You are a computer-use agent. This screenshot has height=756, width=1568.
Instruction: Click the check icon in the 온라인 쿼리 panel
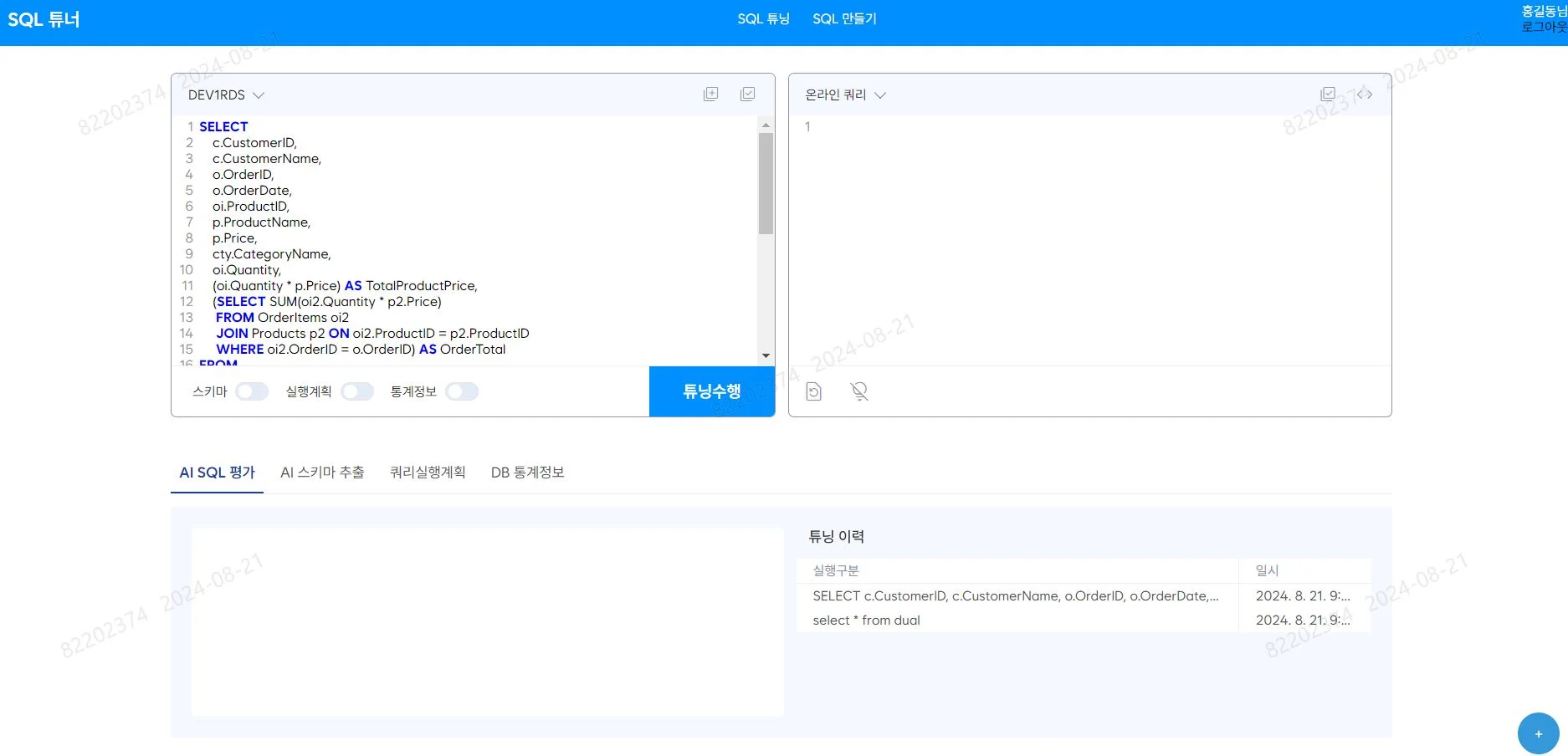[x=1328, y=93]
